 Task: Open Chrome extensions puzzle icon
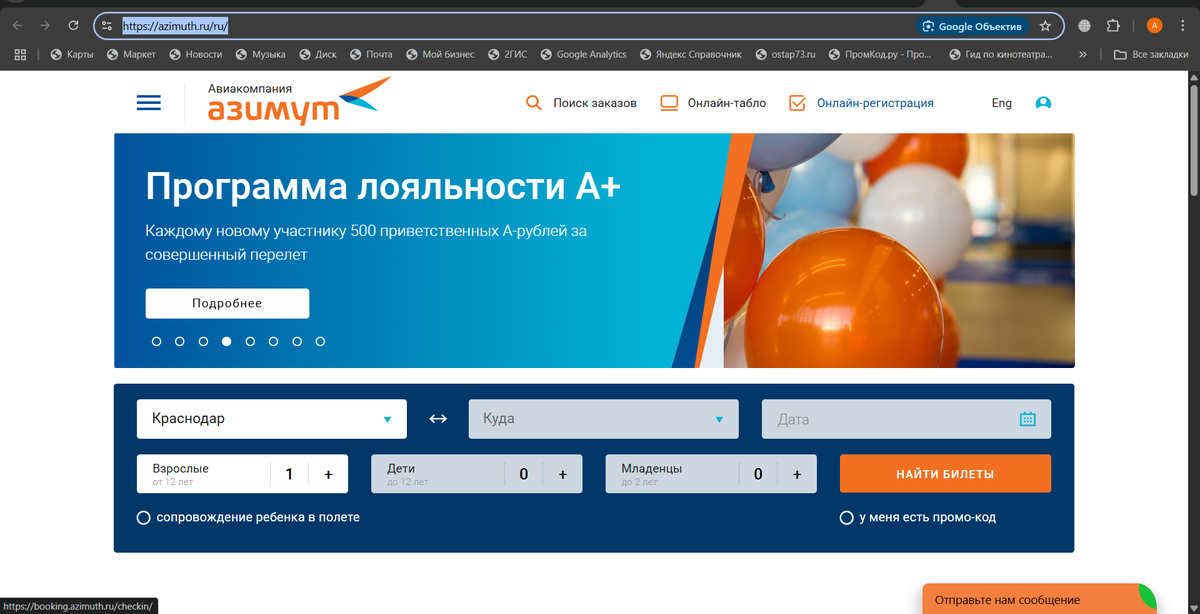(x=1113, y=26)
